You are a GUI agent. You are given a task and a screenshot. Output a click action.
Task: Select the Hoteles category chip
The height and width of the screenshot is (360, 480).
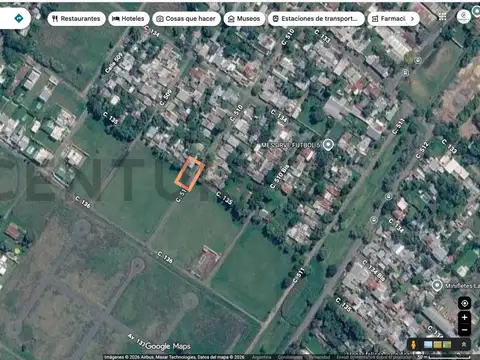point(128,19)
